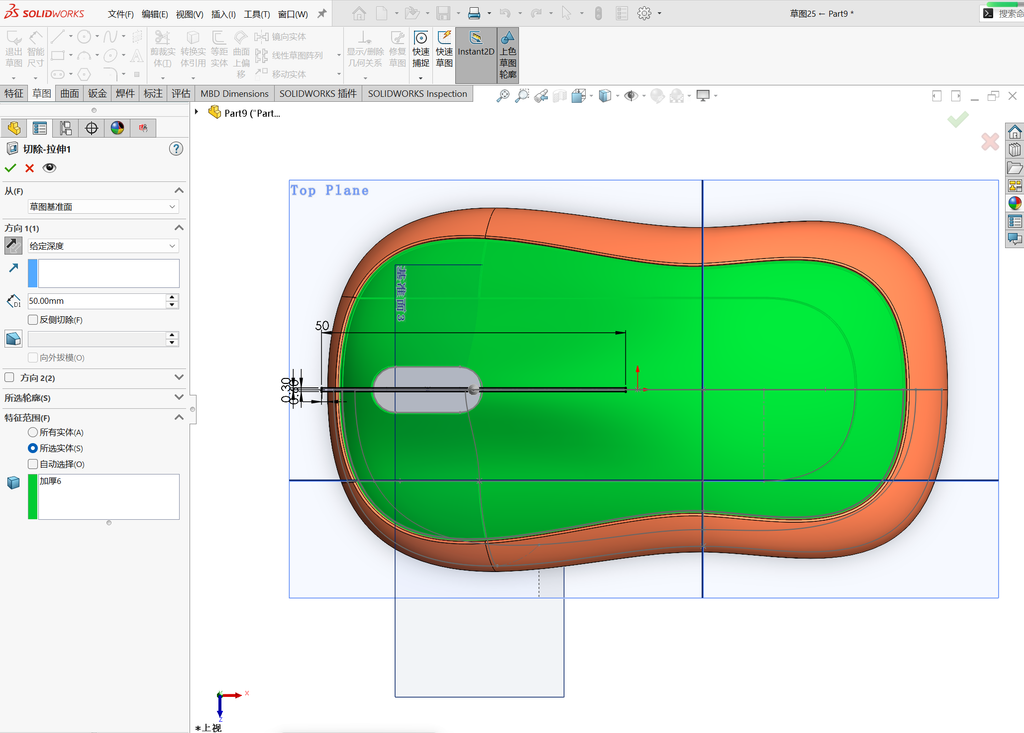Click depth spinner arrows

pos(172,301)
